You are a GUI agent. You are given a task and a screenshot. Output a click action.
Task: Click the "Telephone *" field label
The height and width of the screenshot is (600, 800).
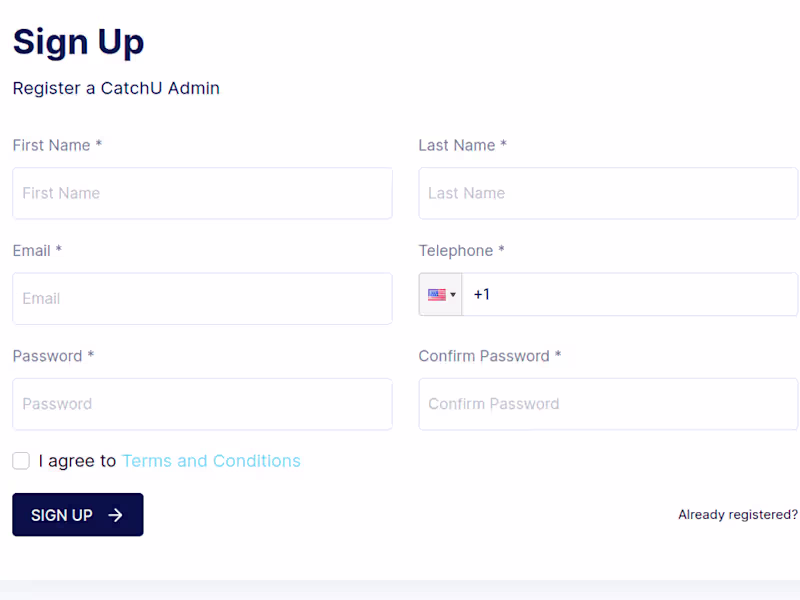point(461,250)
